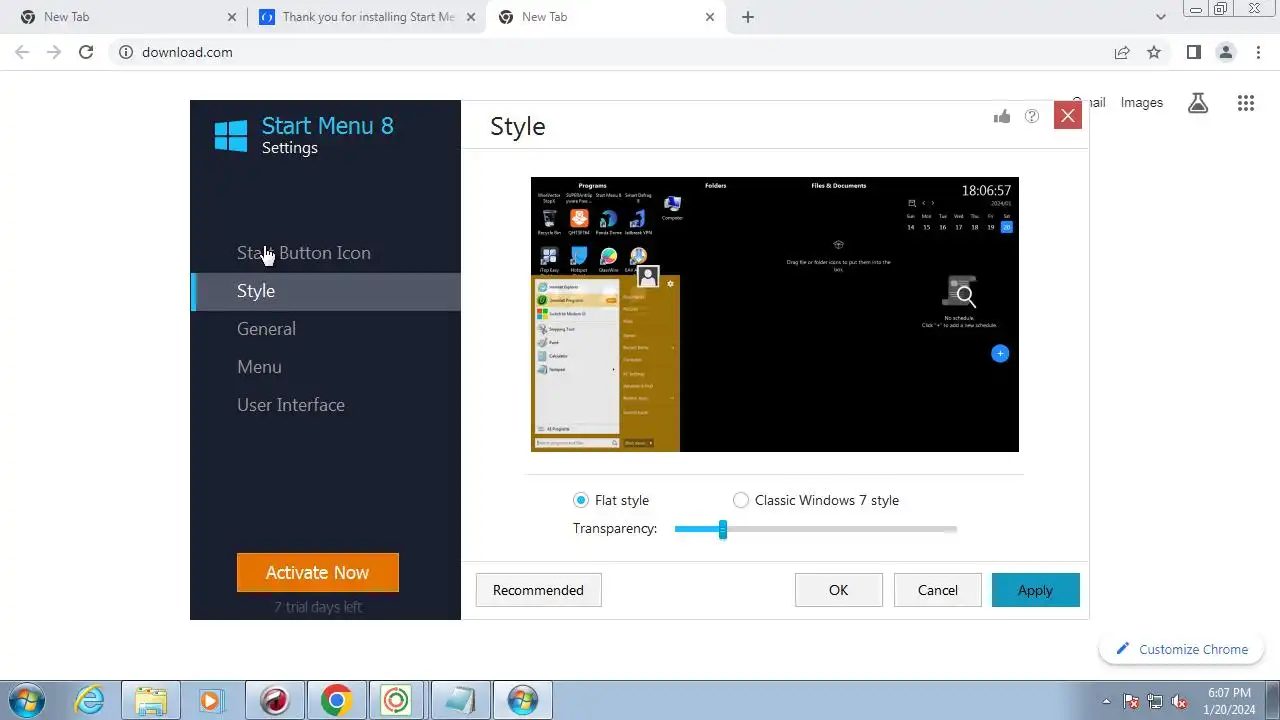Image resolution: width=1280 pixels, height=720 pixels.
Task: Open the Start Menu 8 taskbar icon
Action: (x=522, y=700)
